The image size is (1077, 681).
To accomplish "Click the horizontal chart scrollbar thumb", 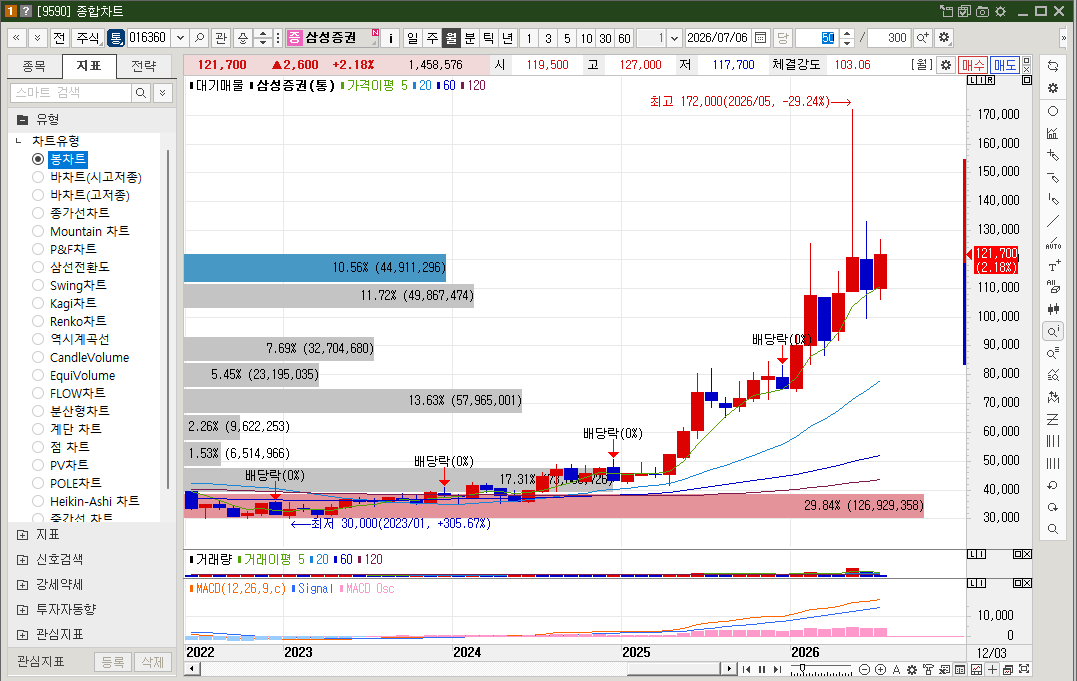I will 674,669.
